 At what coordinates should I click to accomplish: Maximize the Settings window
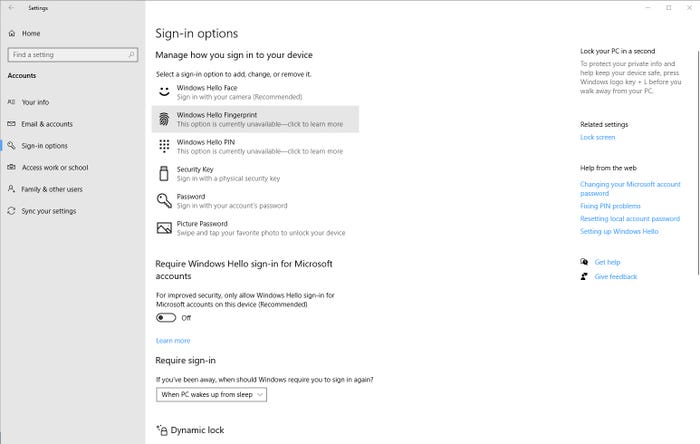pyautogui.click(x=668, y=8)
